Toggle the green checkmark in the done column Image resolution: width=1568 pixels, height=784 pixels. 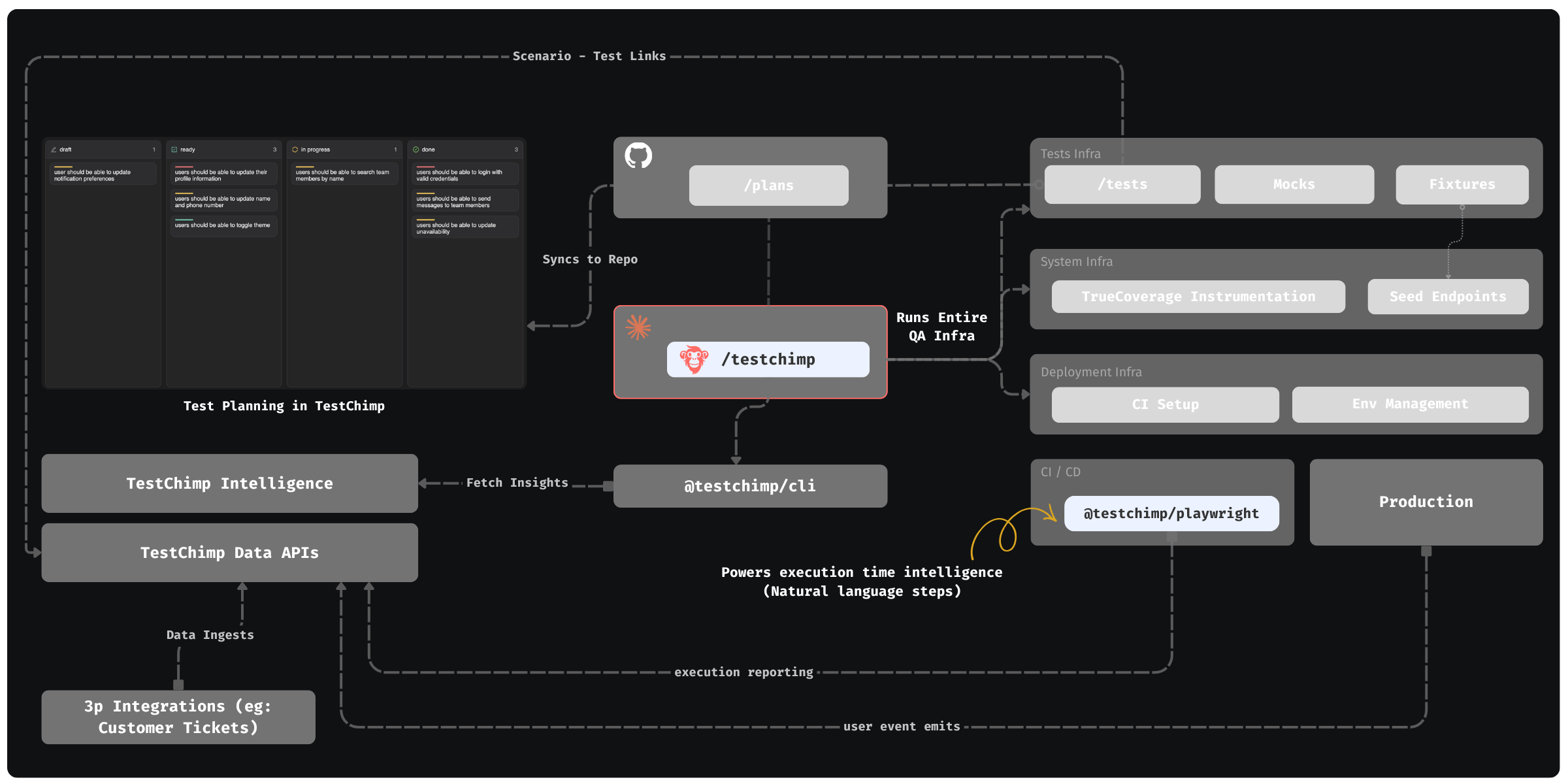pyautogui.click(x=416, y=149)
